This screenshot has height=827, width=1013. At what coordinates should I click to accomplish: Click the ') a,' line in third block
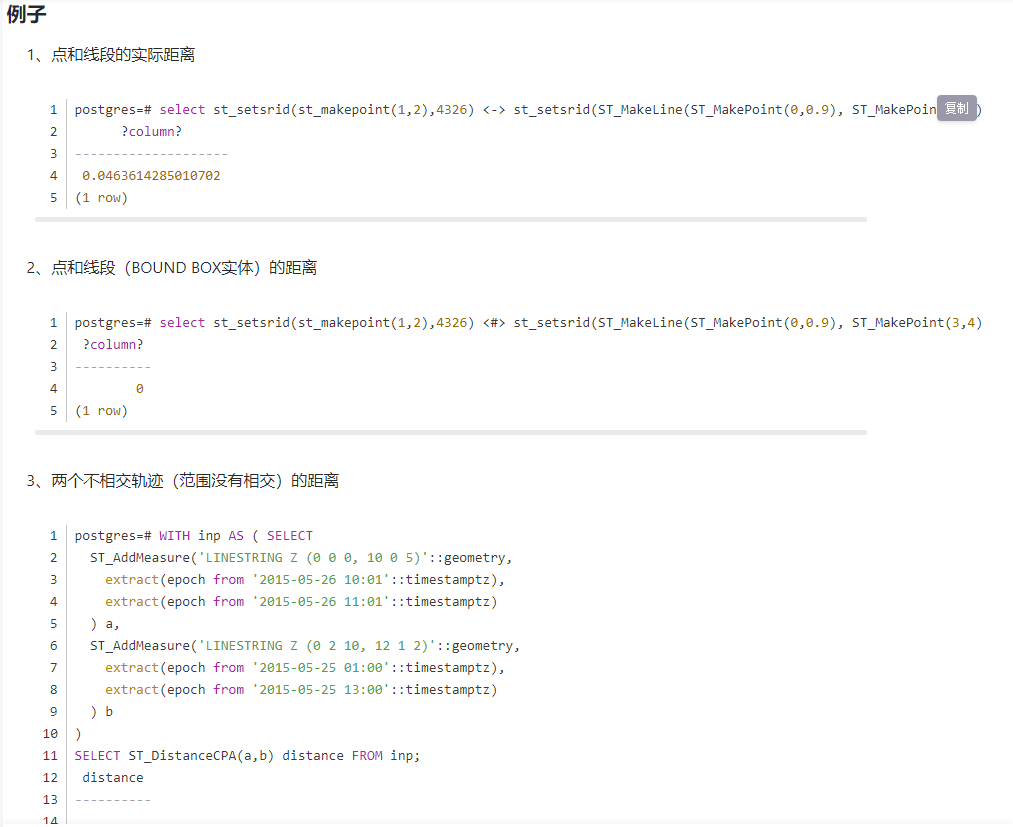tap(105, 624)
